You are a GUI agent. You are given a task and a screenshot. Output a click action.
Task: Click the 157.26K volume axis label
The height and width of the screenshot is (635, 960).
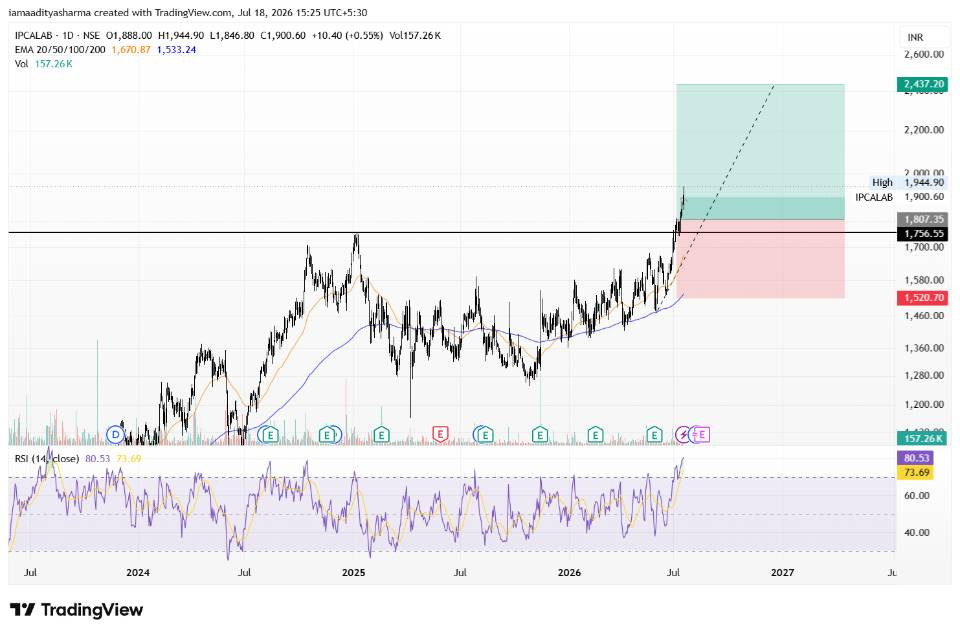tap(923, 438)
